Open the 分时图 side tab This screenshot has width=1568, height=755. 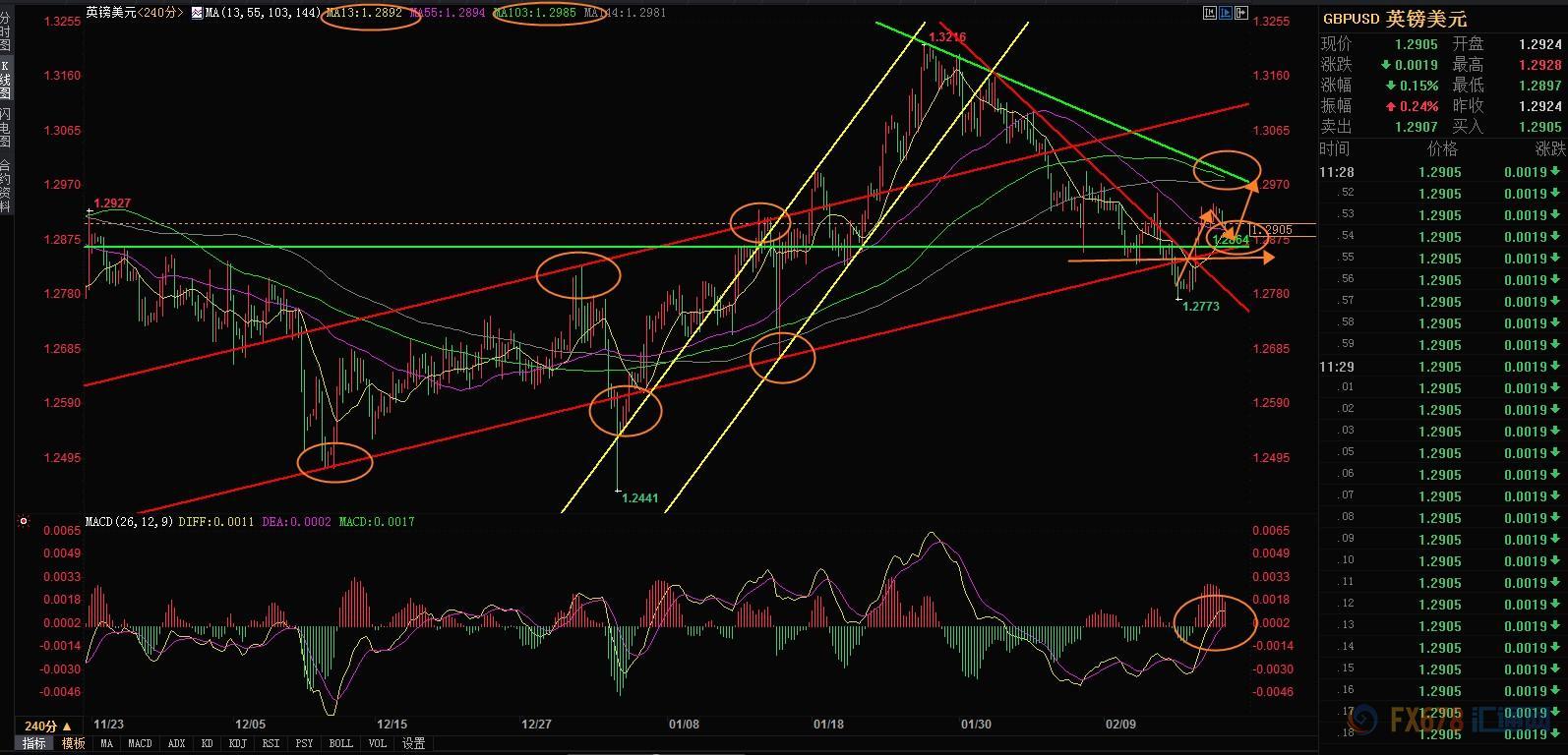pyautogui.click(x=6, y=31)
